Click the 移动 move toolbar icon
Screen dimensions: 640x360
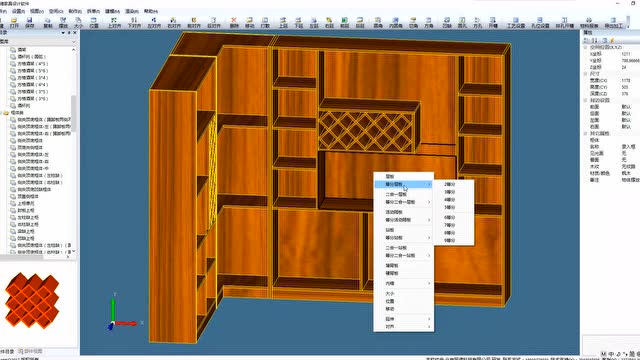(x=249, y=22)
